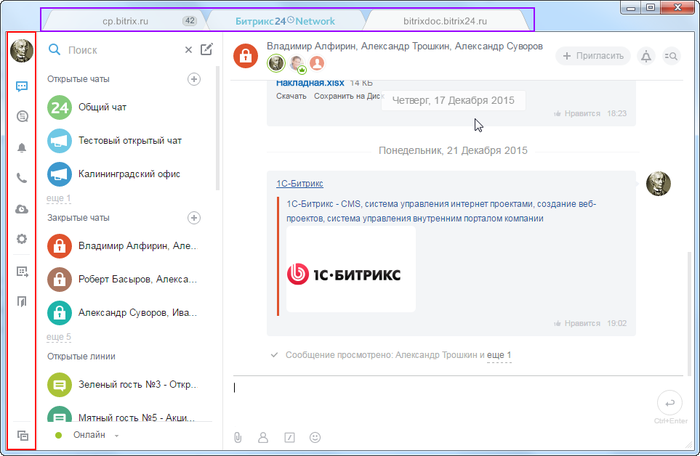Expand 'еще 1' viewers of the message
Viewport: 700px width, 456px height.
tap(499, 356)
